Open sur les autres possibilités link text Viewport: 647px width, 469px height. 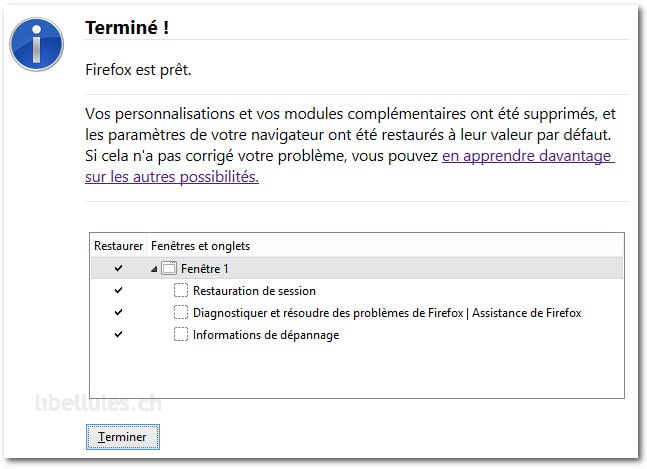[172, 177]
